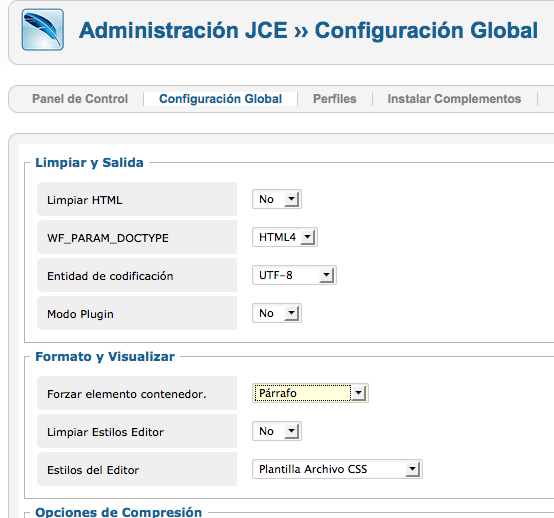Switch to the Perfiles tab
This screenshot has height=518, width=554.
(x=335, y=99)
